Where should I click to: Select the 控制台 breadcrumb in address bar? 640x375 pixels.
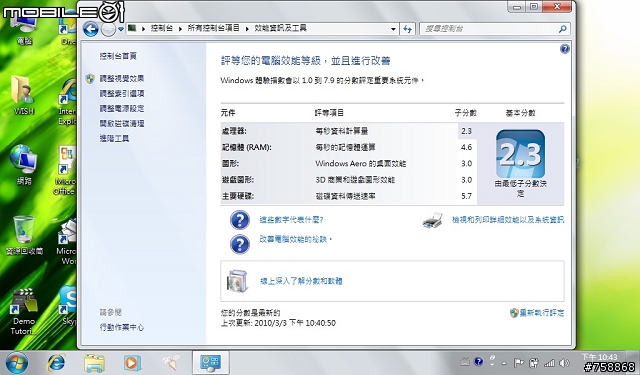click(161, 28)
